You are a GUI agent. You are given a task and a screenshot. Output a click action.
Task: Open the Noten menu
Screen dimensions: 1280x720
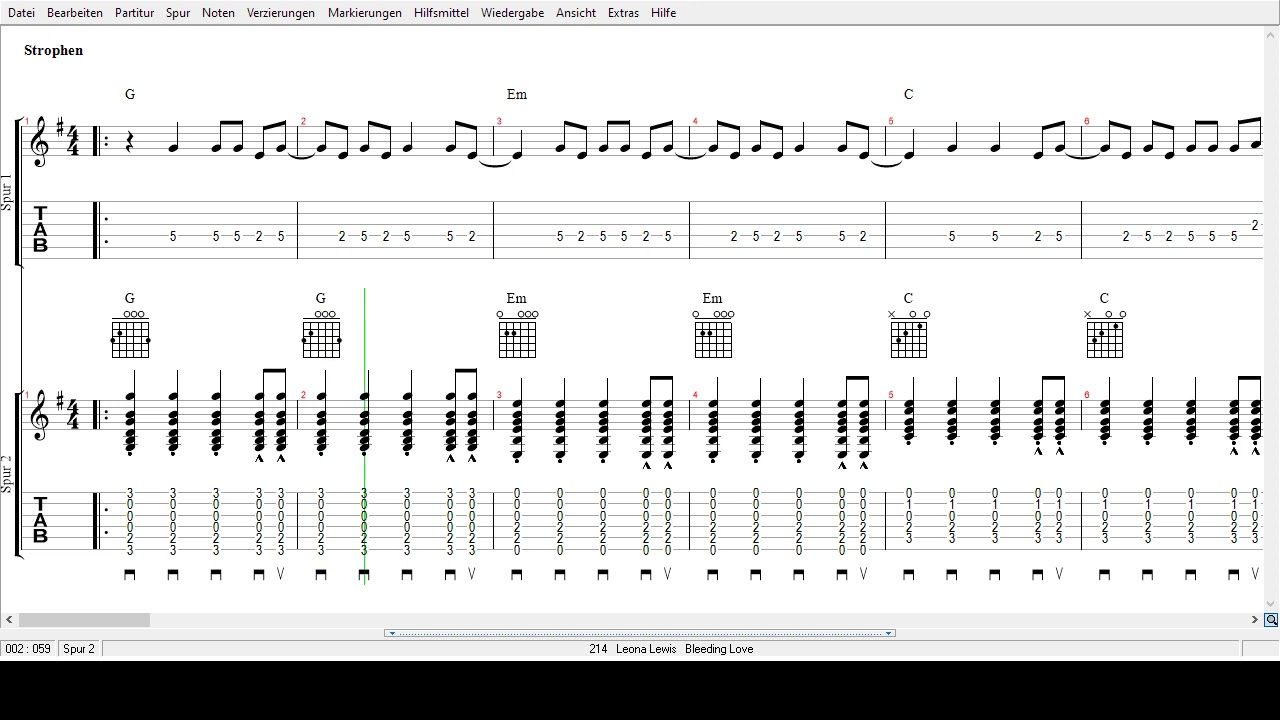pos(218,13)
